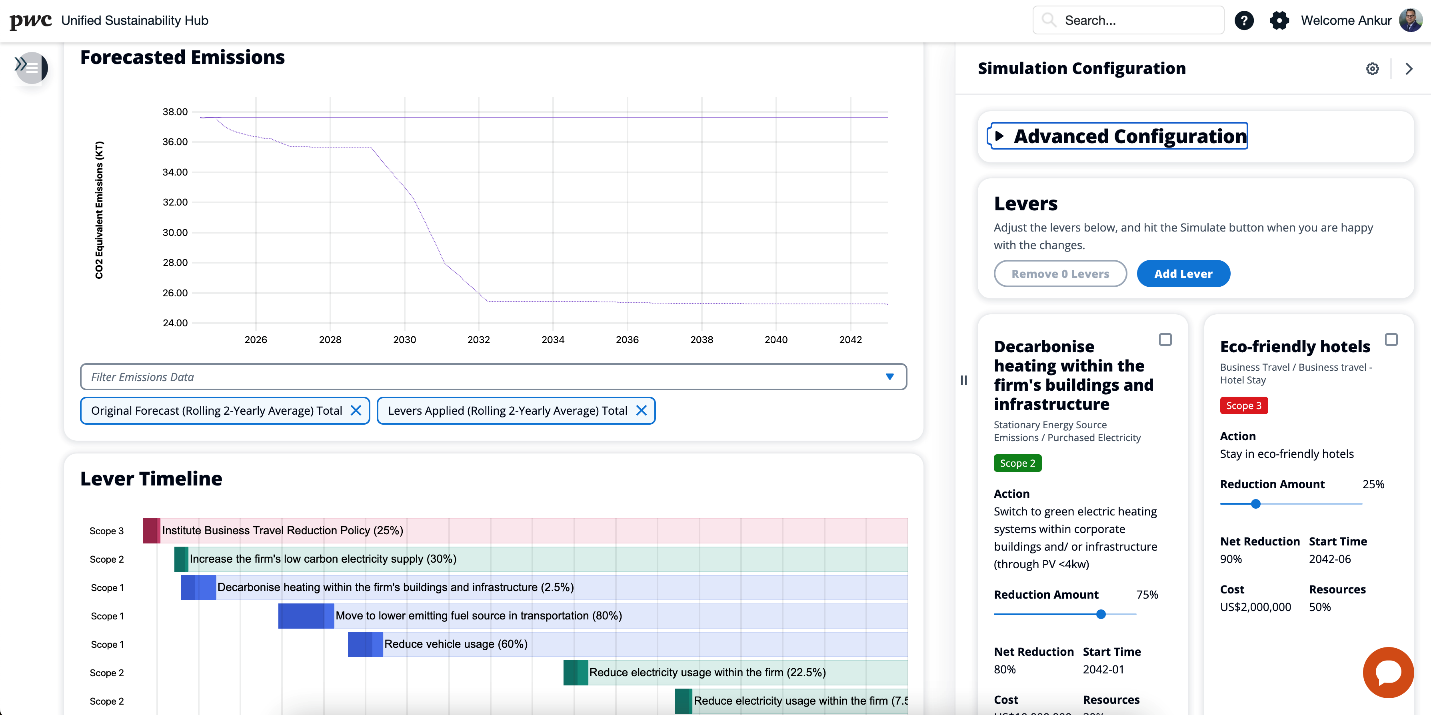1431x715 pixels.
Task: Remove Levers Applied filter chip
Action: (641, 410)
